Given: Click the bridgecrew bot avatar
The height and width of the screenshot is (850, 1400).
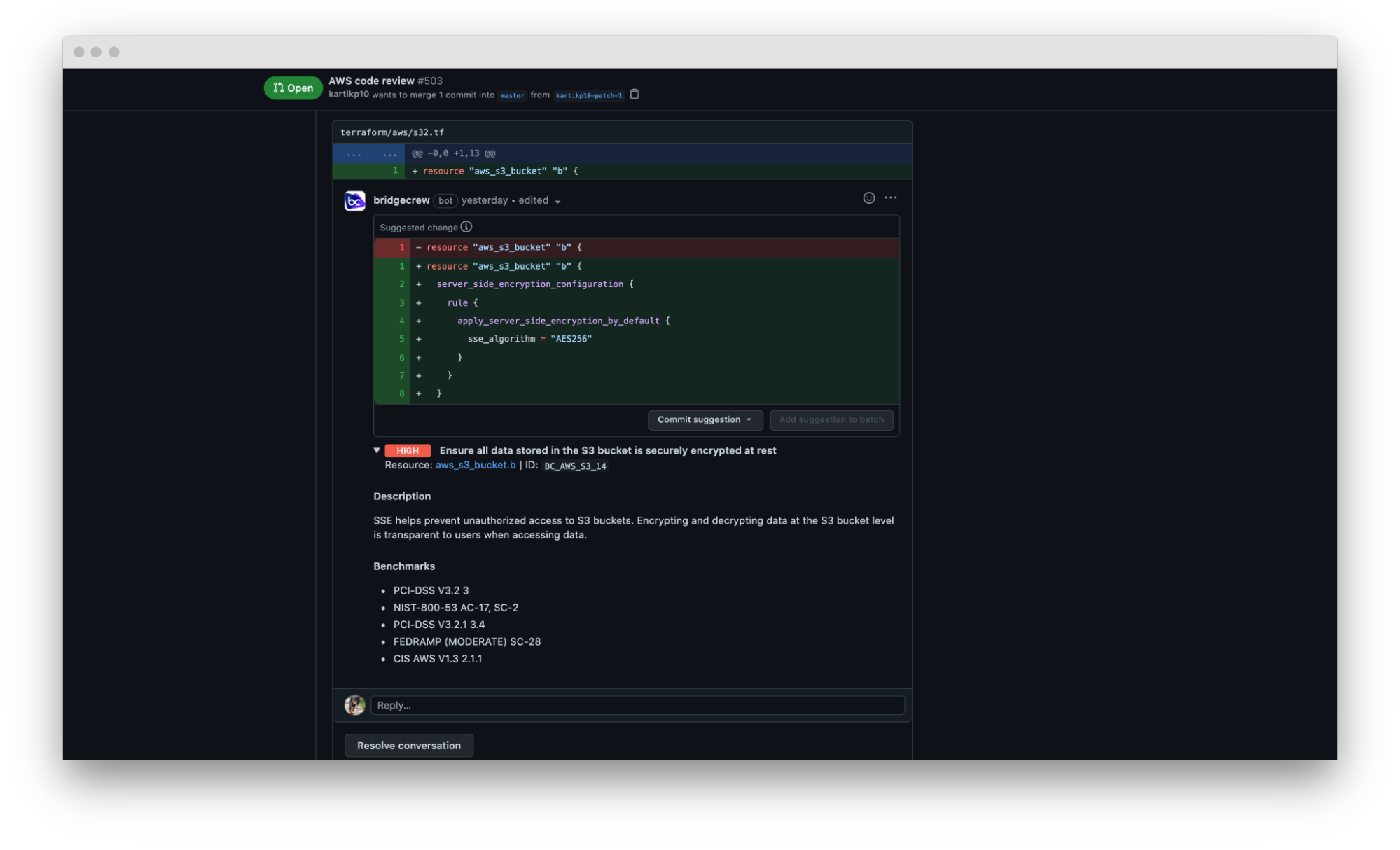Looking at the screenshot, I should coord(354,201).
